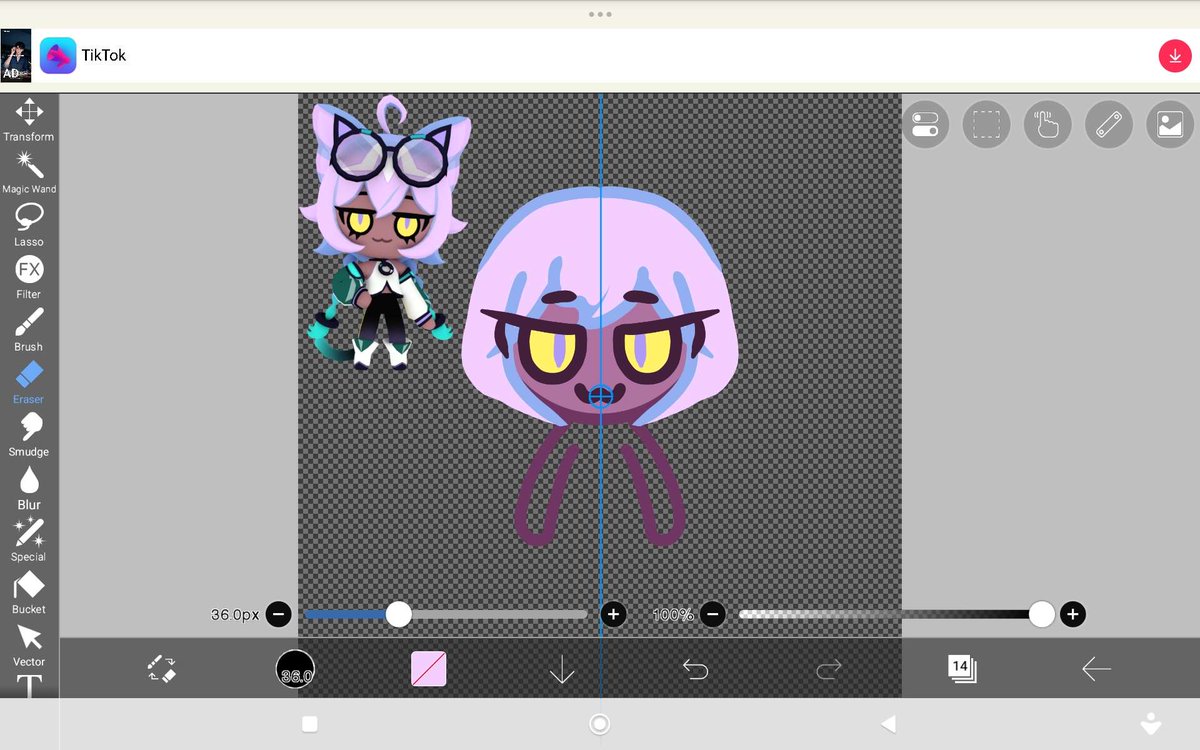Viewport: 1200px width, 750px height.
Task: Tap the symmetry ruler center handle
Action: pyautogui.click(x=600, y=397)
